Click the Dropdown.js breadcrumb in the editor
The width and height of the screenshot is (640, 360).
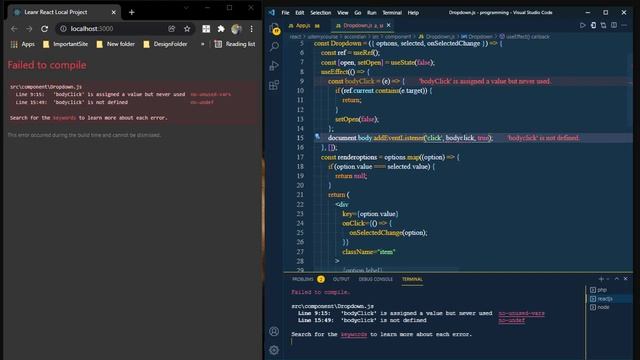436,36
